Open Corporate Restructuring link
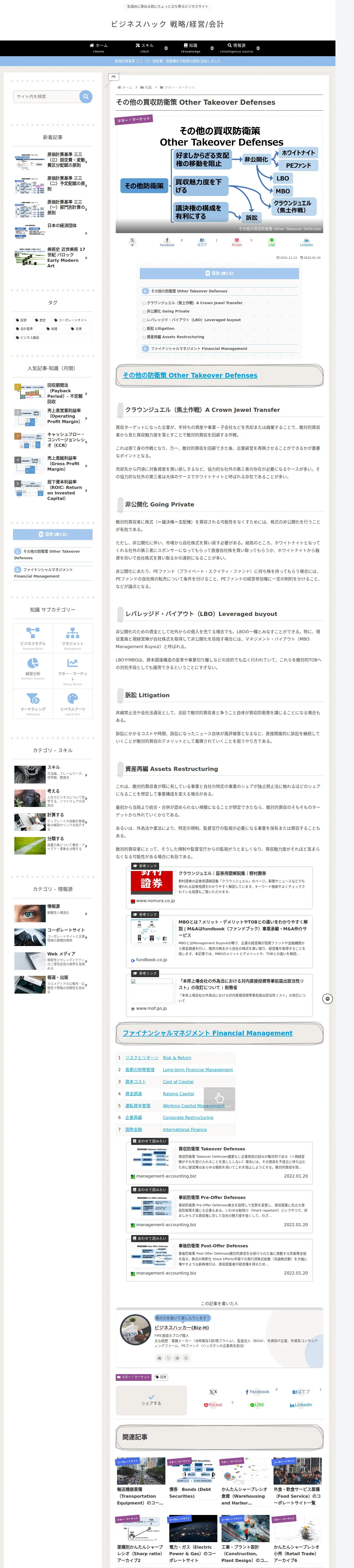 (188, 1117)
